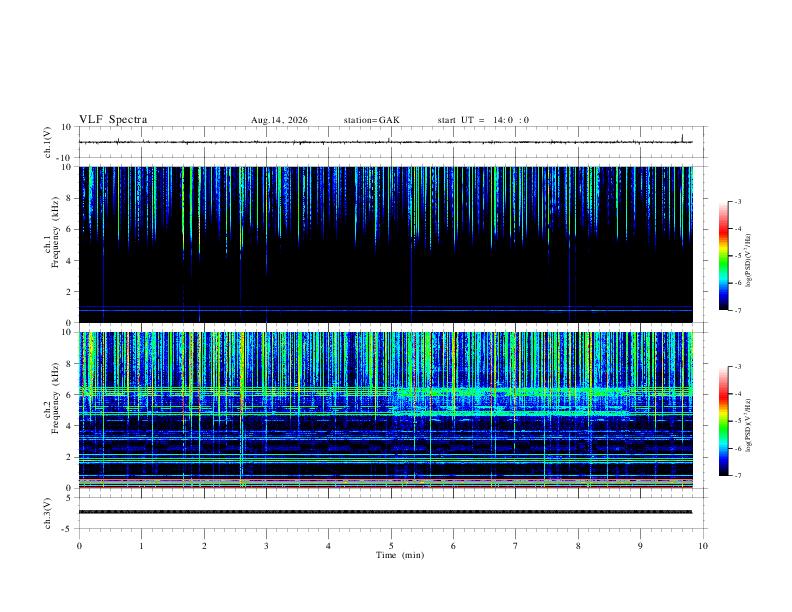Click the ch.2 Frequency (kHz) axis label
Screen dimensions: 792x612
pos(52,398)
